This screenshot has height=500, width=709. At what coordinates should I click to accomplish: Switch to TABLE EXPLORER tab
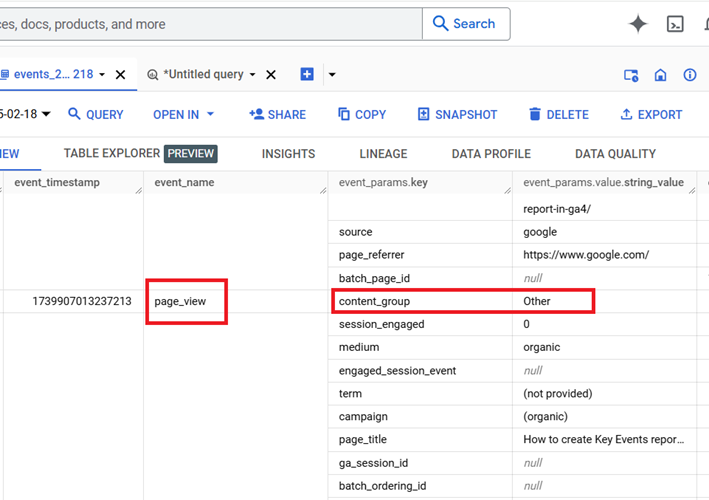(x=140, y=154)
